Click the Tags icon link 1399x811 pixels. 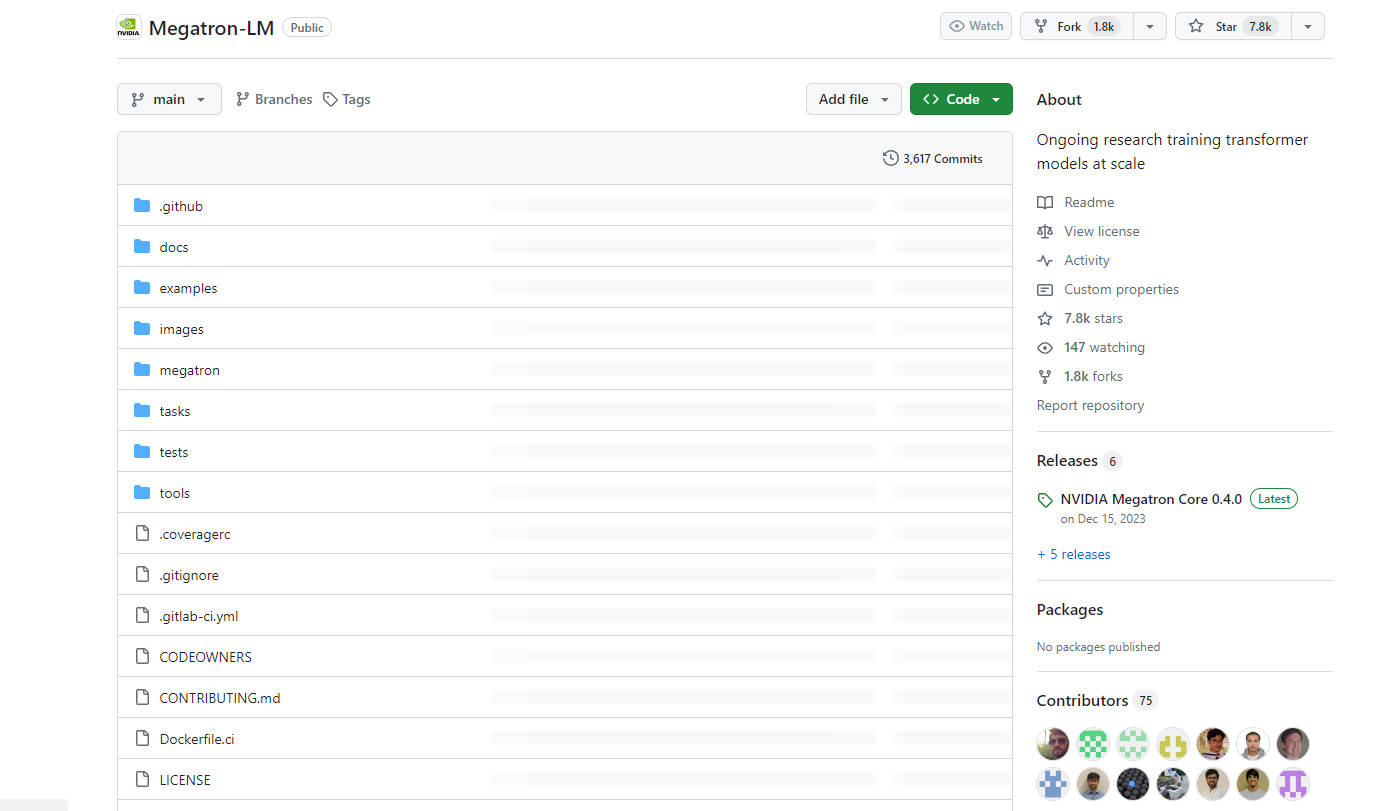(330, 99)
